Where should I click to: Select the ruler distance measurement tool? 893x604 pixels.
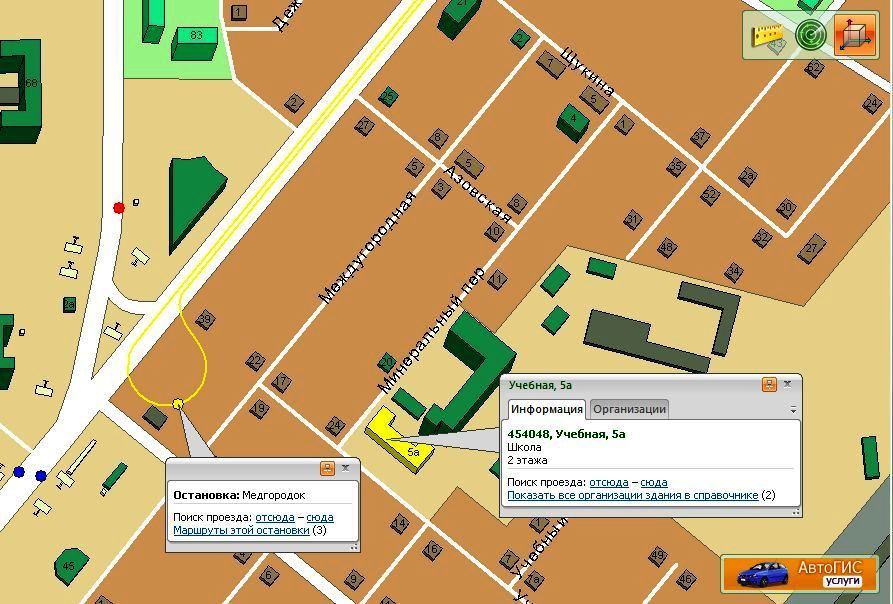tap(771, 36)
